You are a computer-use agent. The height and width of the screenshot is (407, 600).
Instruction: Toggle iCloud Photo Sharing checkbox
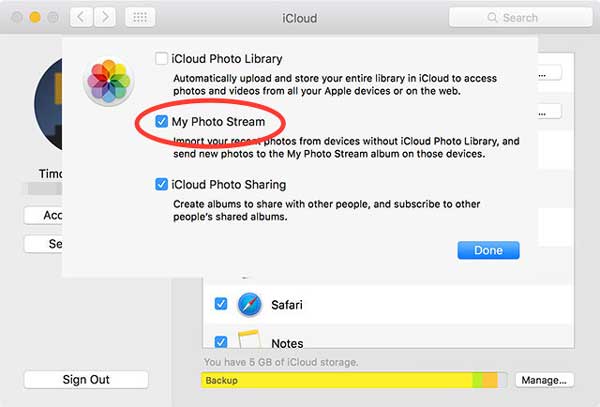click(162, 184)
